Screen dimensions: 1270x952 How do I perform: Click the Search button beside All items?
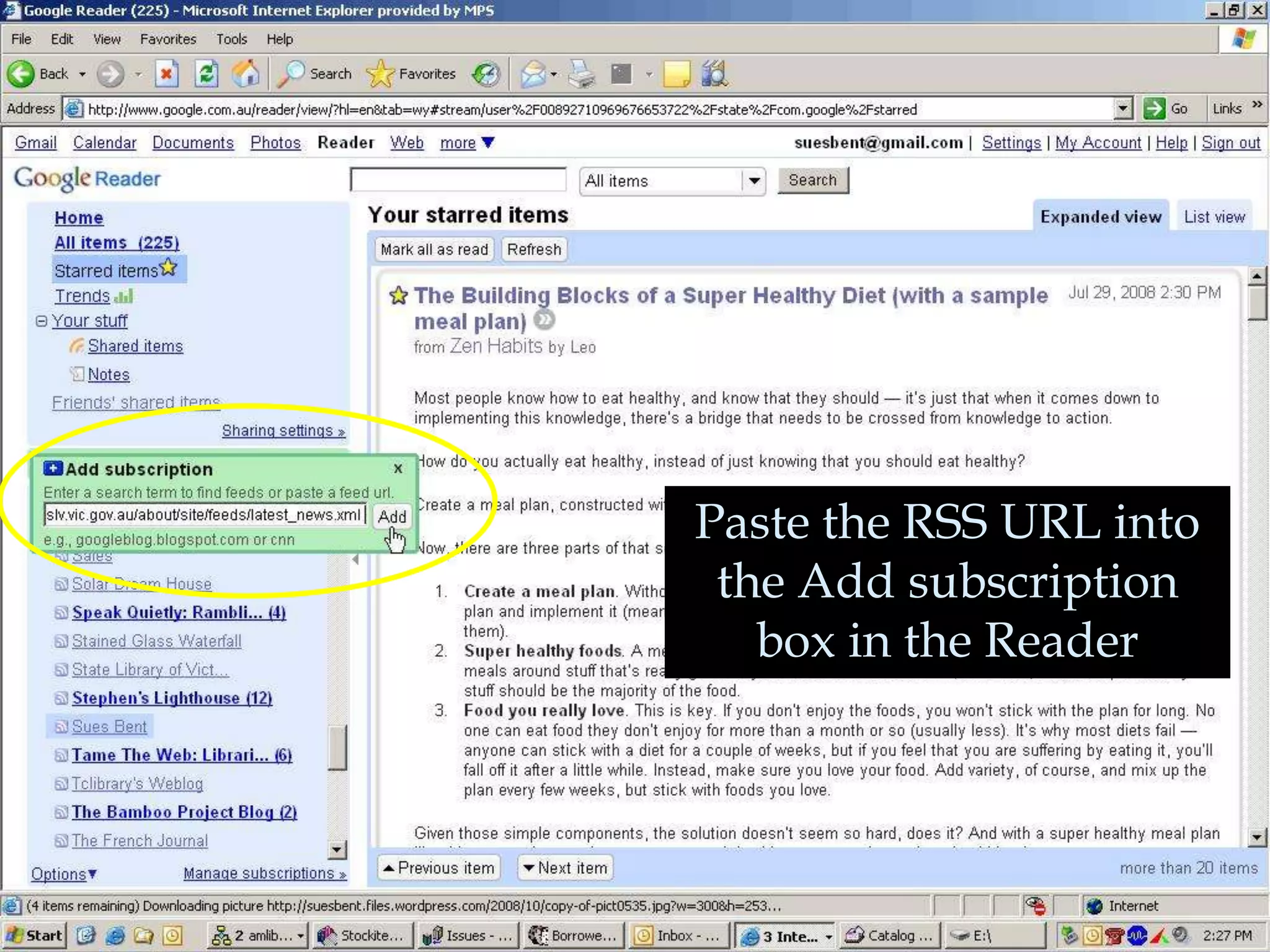(x=812, y=180)
